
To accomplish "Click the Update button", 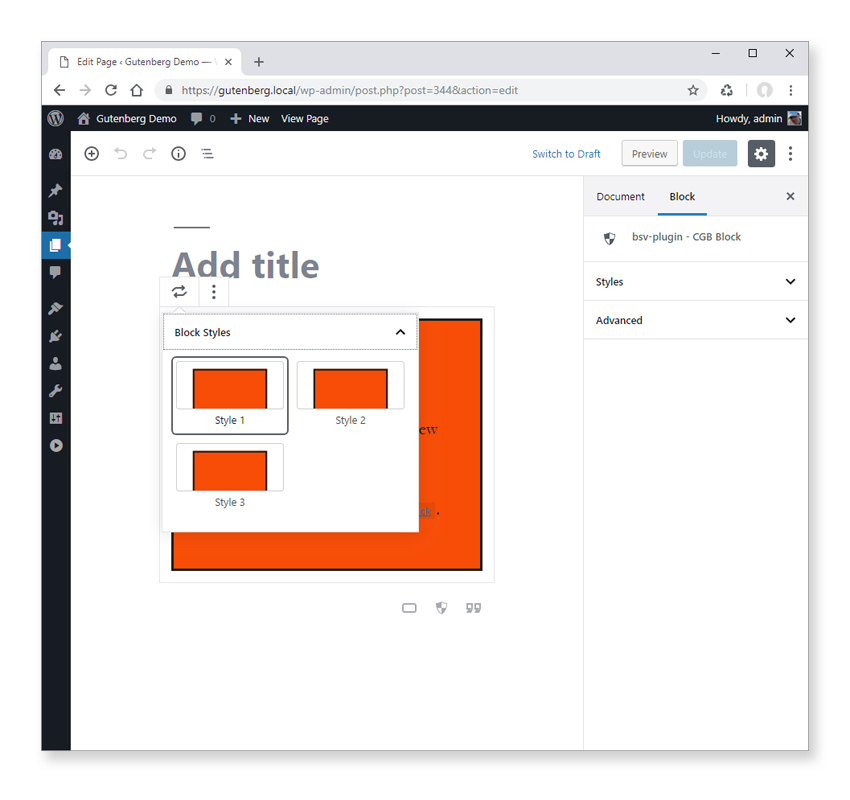I will (710, 154).
